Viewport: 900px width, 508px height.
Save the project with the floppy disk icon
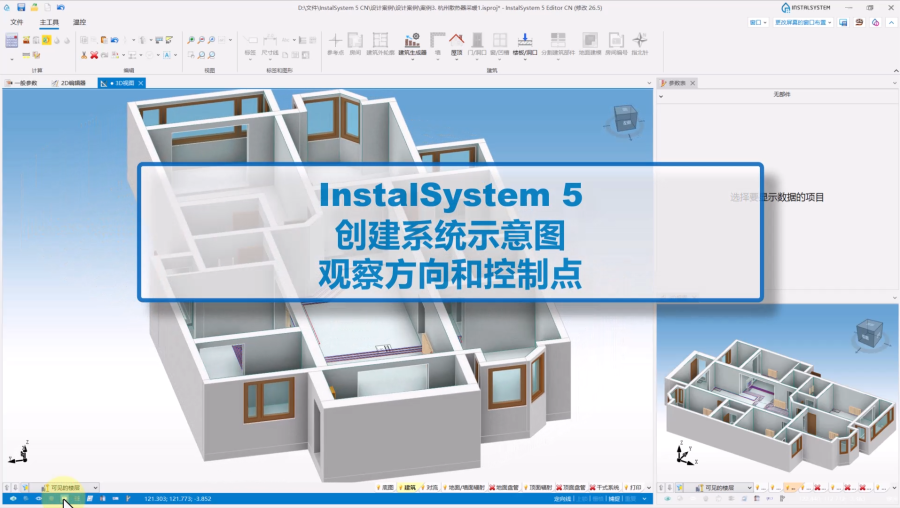(x=21, y=7)
